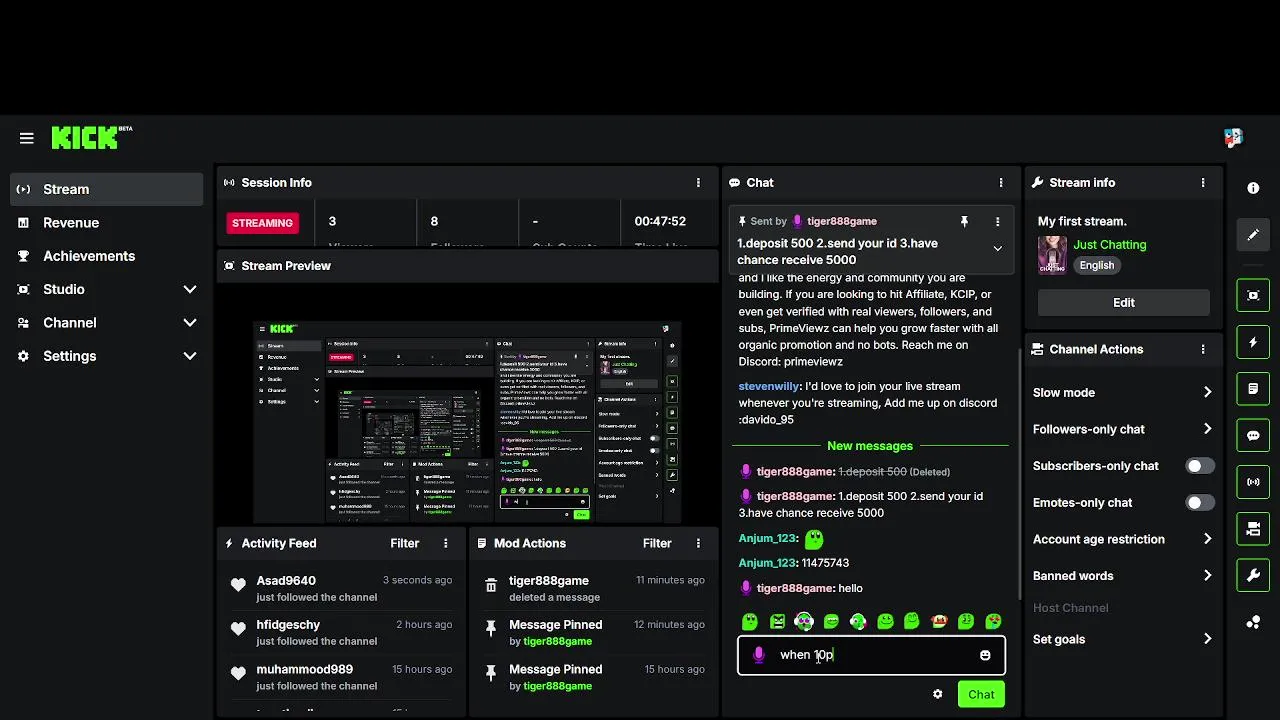The image size is (1280, 720).
Task: Open Session Info three-dot menu
Action: click(x=698, y=183)
